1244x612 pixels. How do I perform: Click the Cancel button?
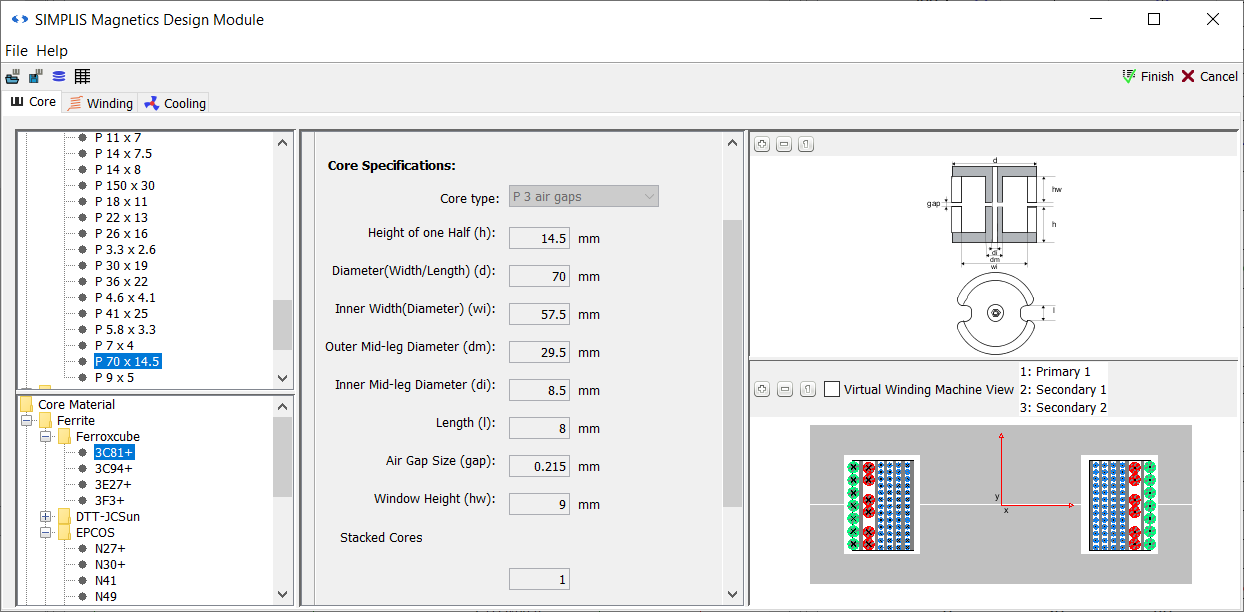[1209, 77]
